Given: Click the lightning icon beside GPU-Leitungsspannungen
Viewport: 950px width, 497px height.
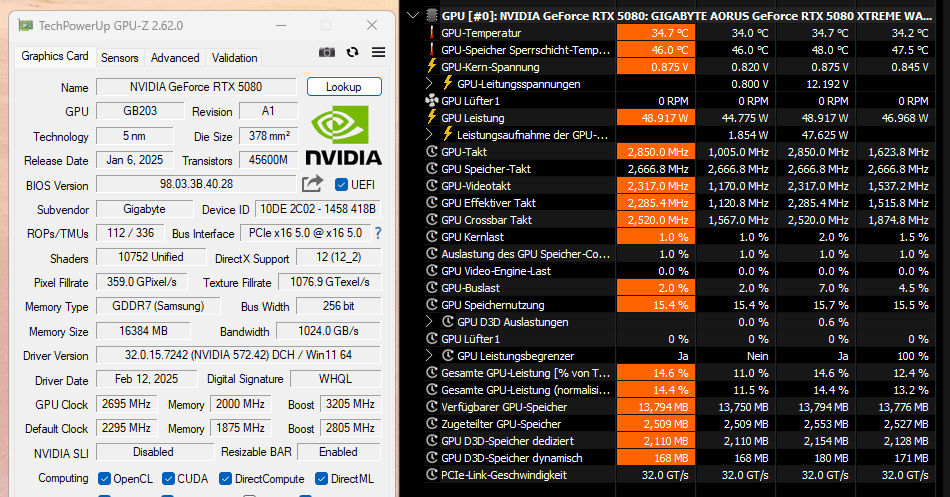Looking at the screenshot, I should [448, 83].
